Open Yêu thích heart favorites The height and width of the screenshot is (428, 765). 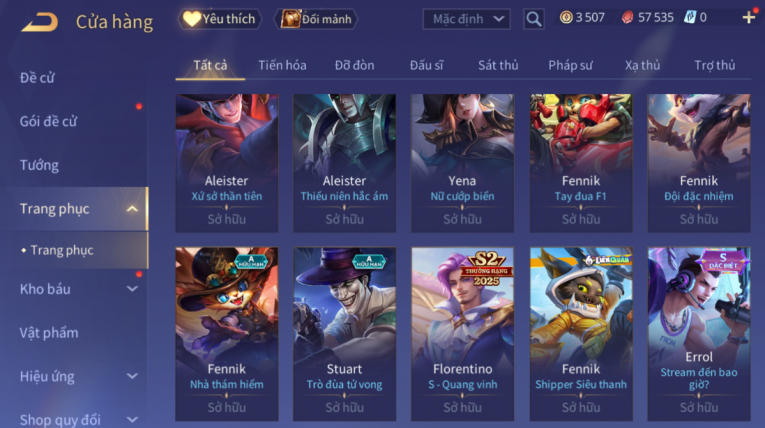click(x=191, y=19)
